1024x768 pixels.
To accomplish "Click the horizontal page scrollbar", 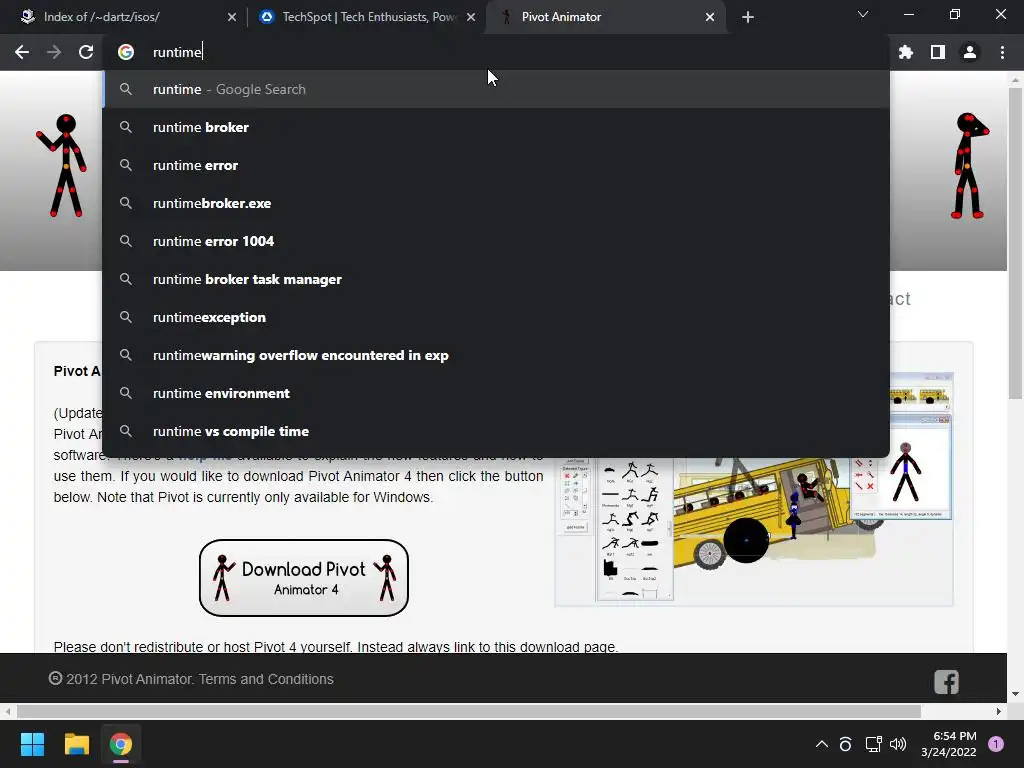I will click(468, 711).
